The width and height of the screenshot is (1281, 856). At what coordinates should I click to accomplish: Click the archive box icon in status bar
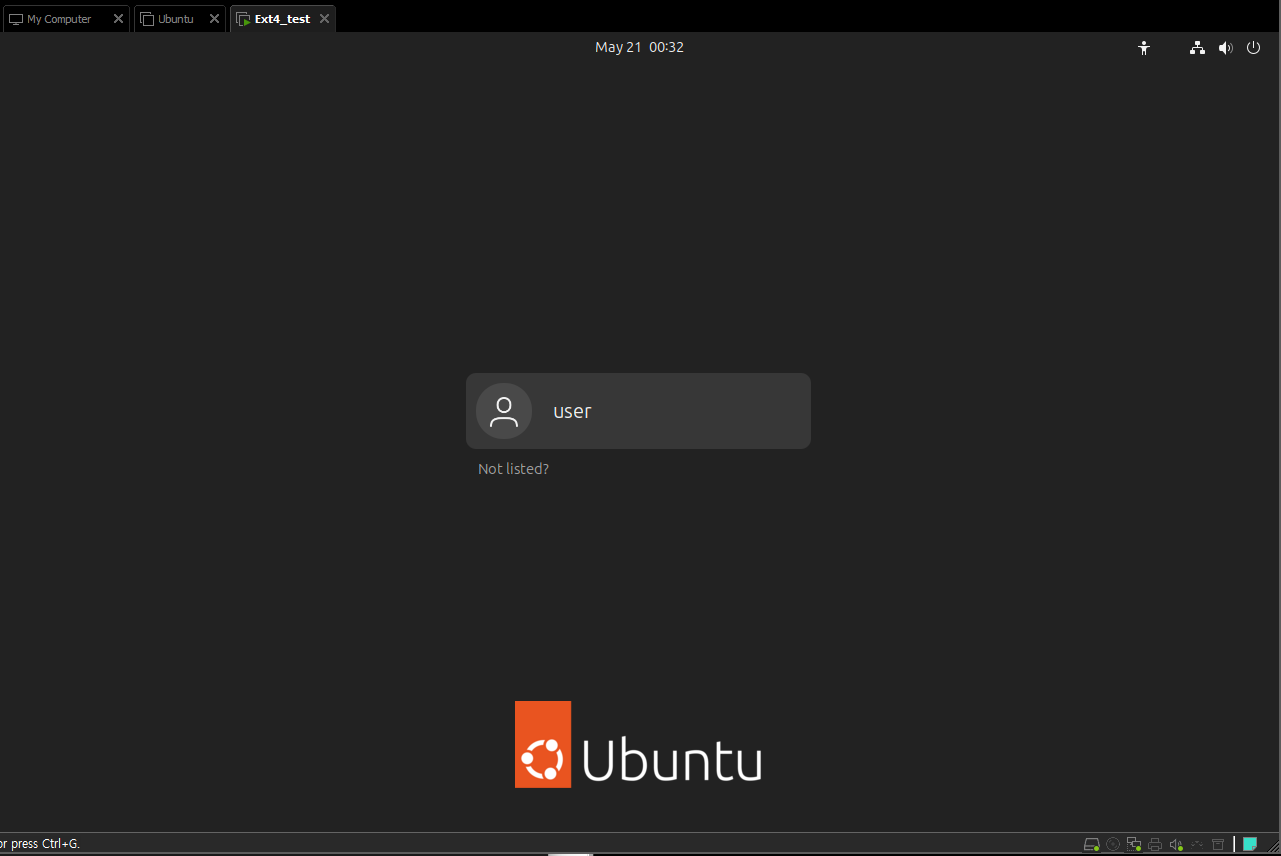pos(1218,844)
